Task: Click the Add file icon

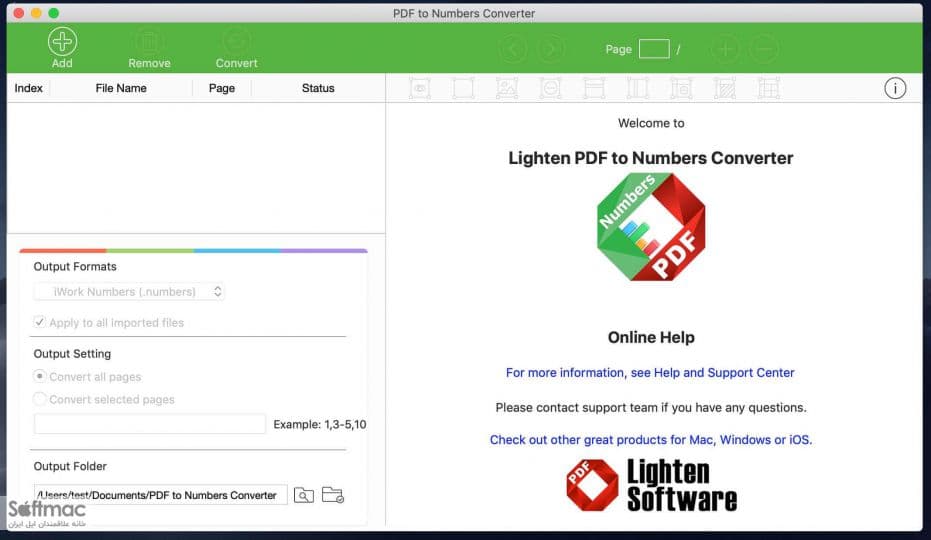Action: click(62, 42)
